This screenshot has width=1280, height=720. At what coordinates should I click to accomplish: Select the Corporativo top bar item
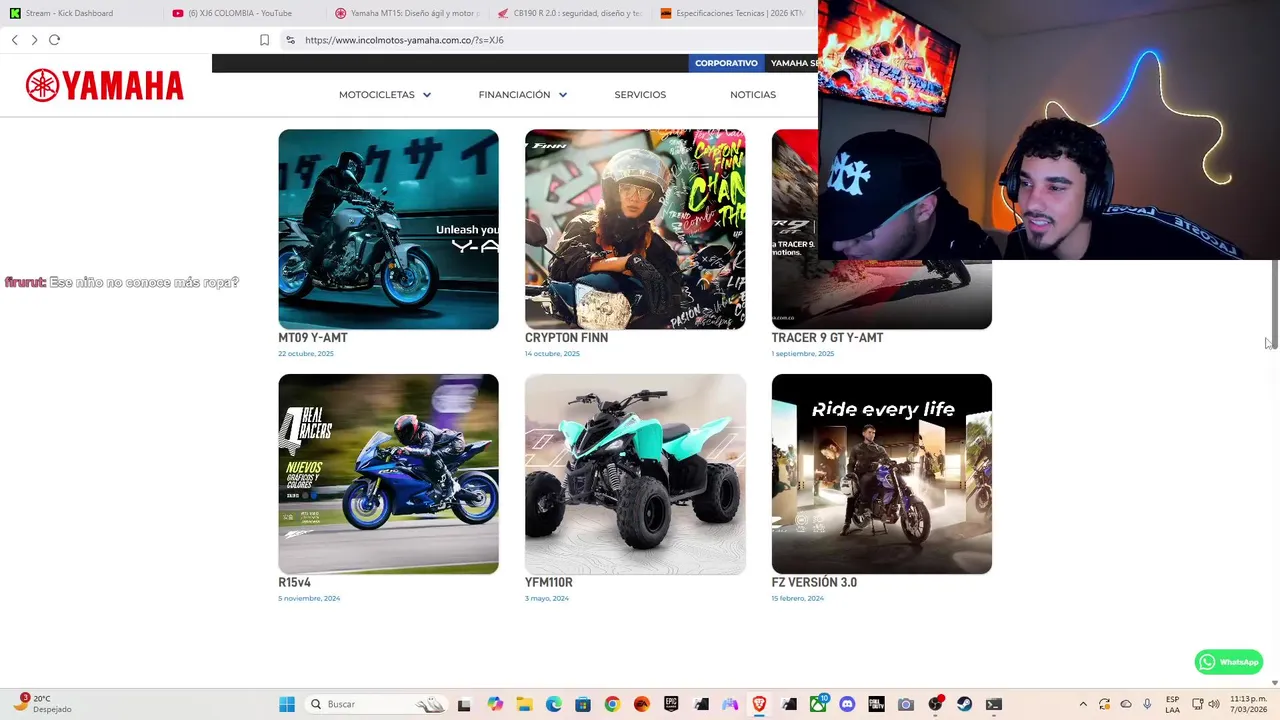(726, 63)
